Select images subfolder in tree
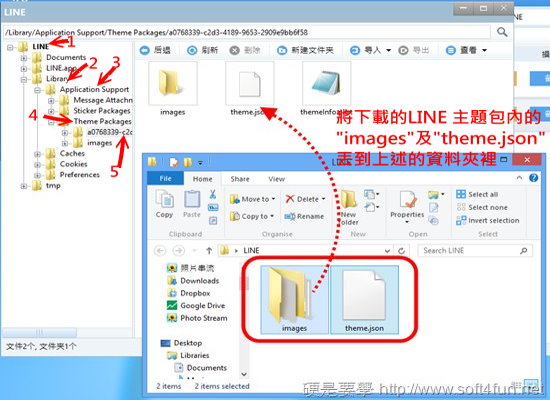 pos(100,143)
